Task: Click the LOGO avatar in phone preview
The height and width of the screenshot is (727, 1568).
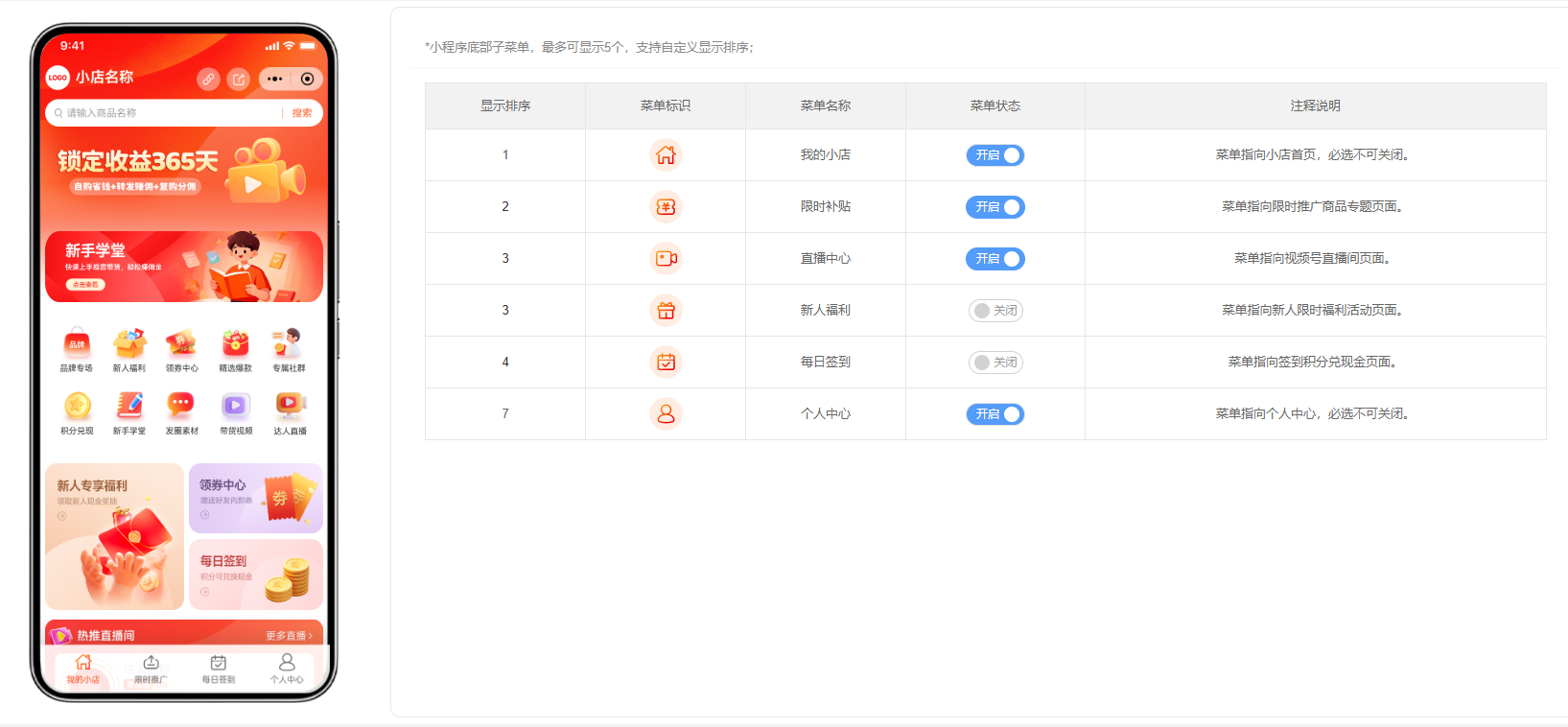Action: point(58,78)
